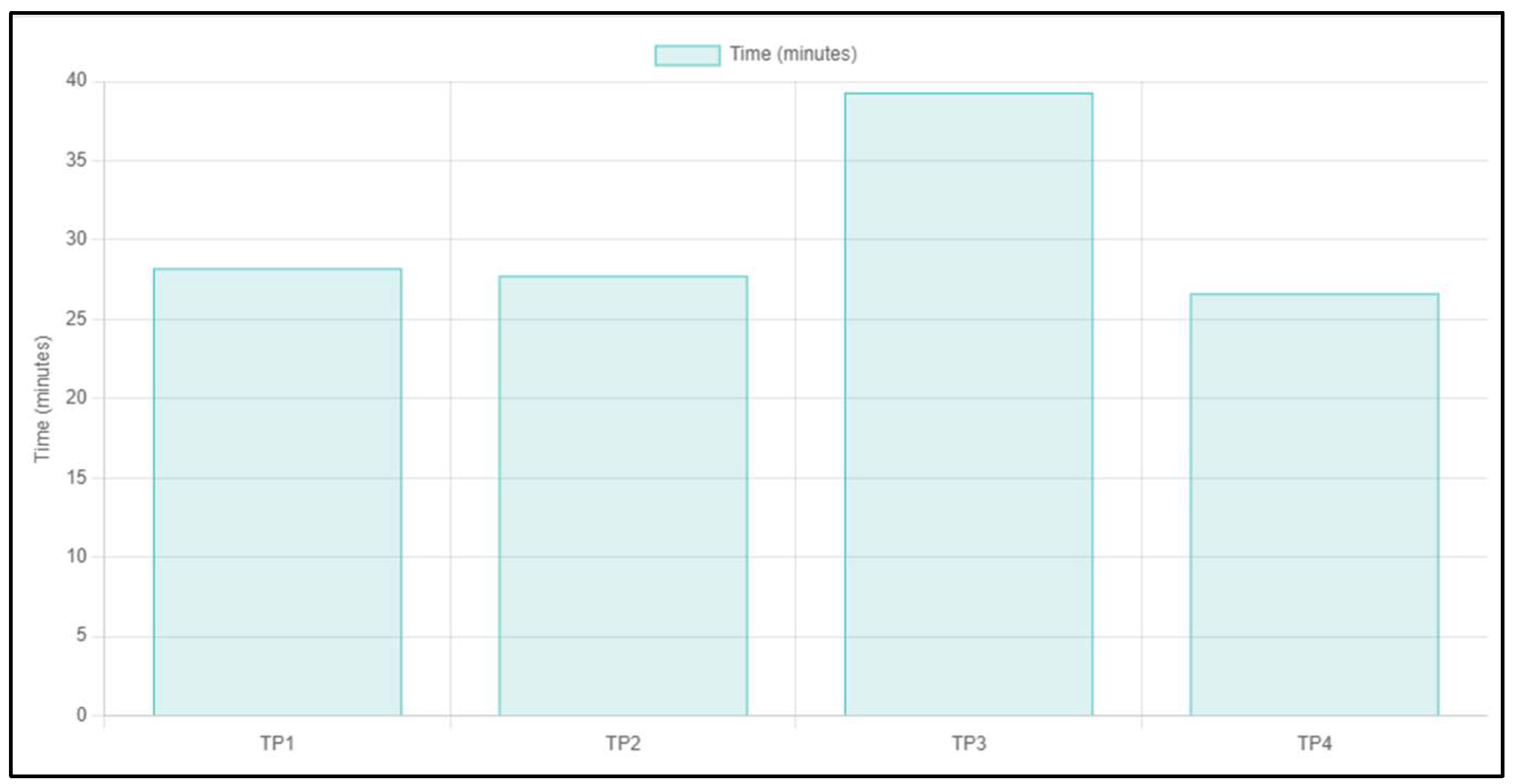Click the Time (minutes) legend color box
The image size is (1514, 784).
pyautogui.click(x=687, y=55)
